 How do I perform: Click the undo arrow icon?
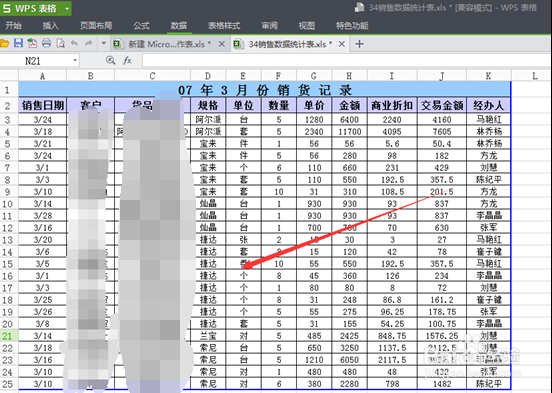pos(74,43)
